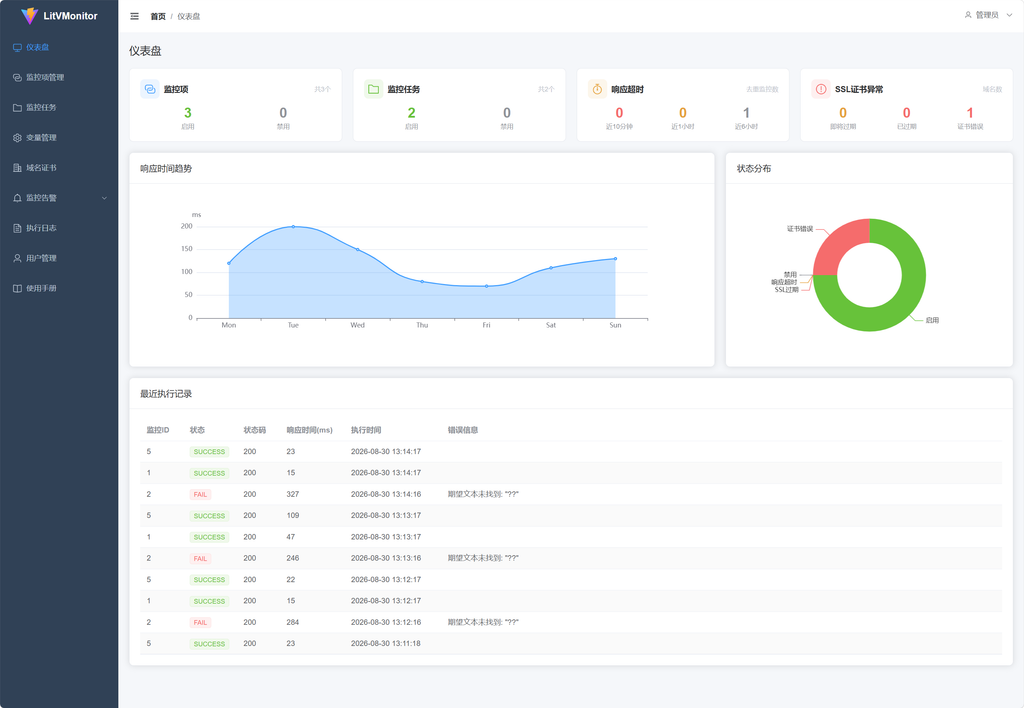The width and height of the screenshot is (1024, 708).
Task: Go to 监控任务 folder icon
Action: click(x=17, y=108)
